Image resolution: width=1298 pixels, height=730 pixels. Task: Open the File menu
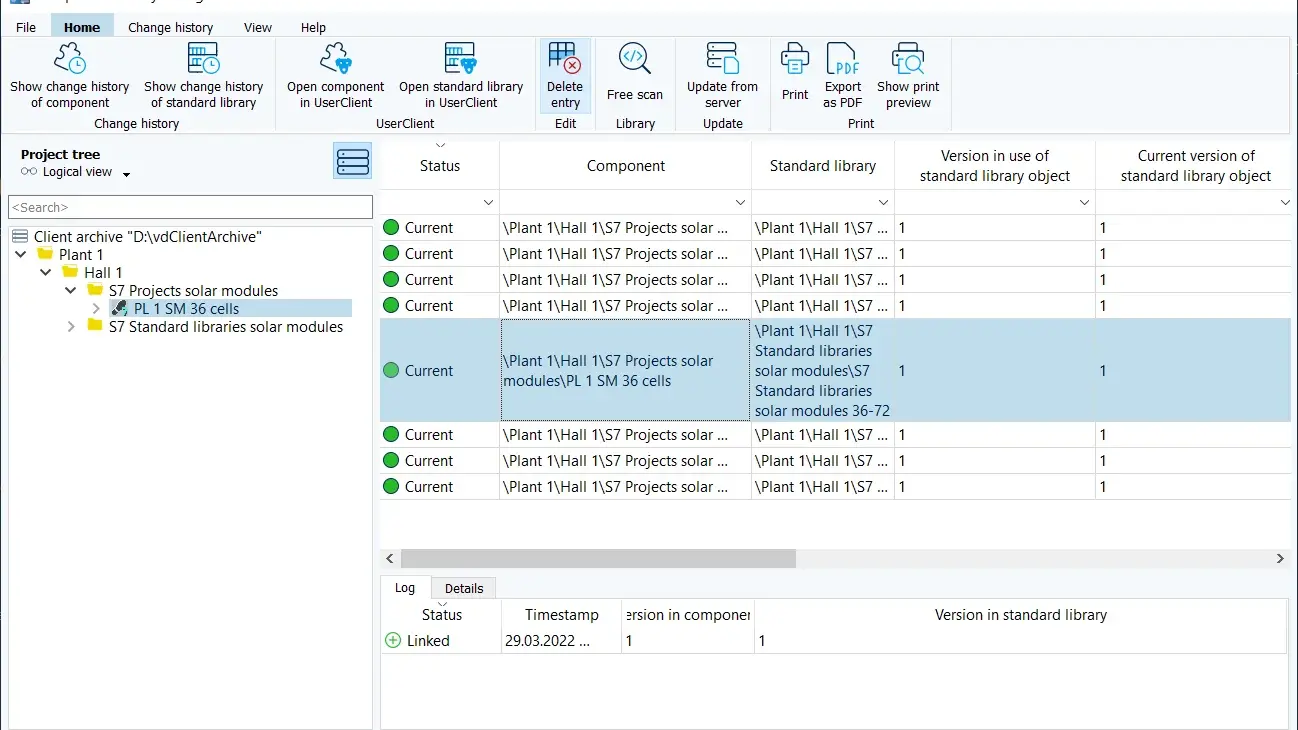[x=26, y=27]
